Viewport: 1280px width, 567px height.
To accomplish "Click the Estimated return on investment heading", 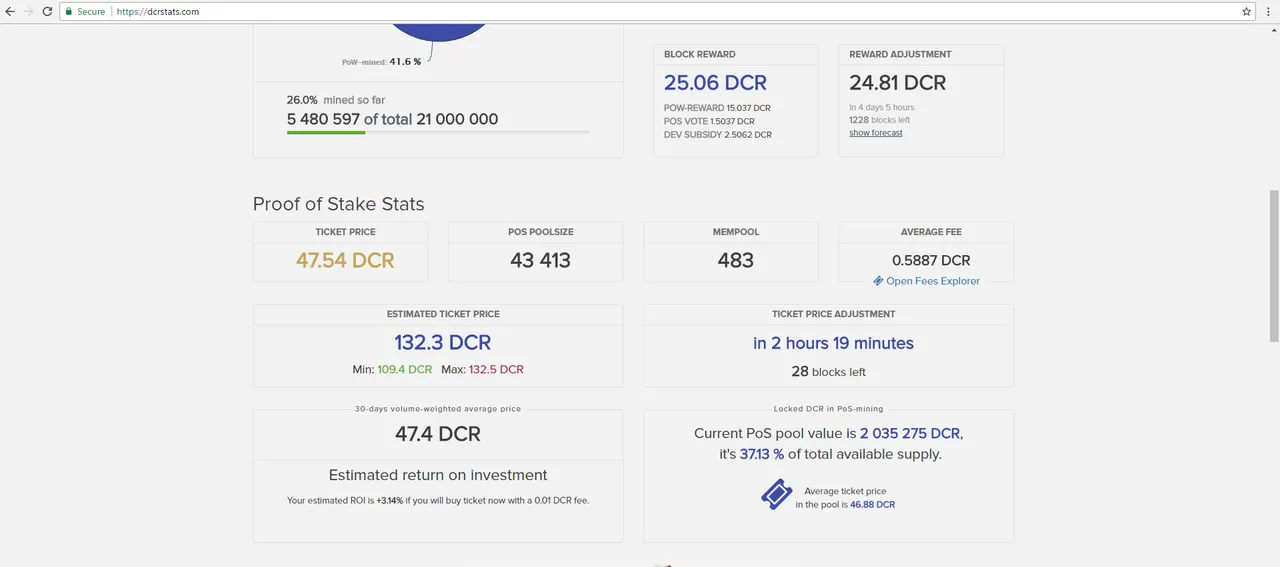I will pos(438,475).
